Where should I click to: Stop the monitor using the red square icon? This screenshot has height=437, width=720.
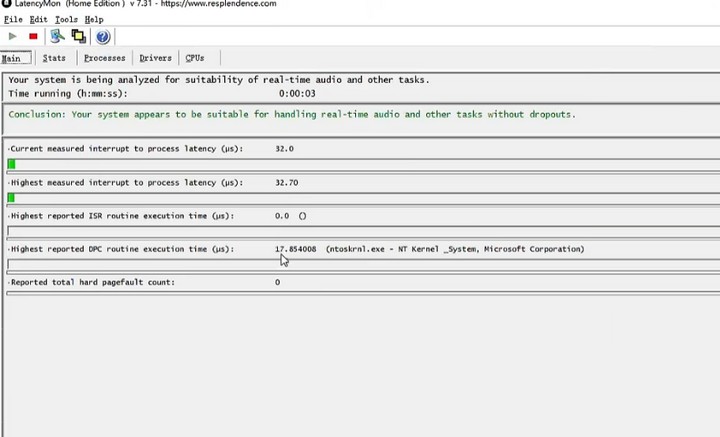33,37
